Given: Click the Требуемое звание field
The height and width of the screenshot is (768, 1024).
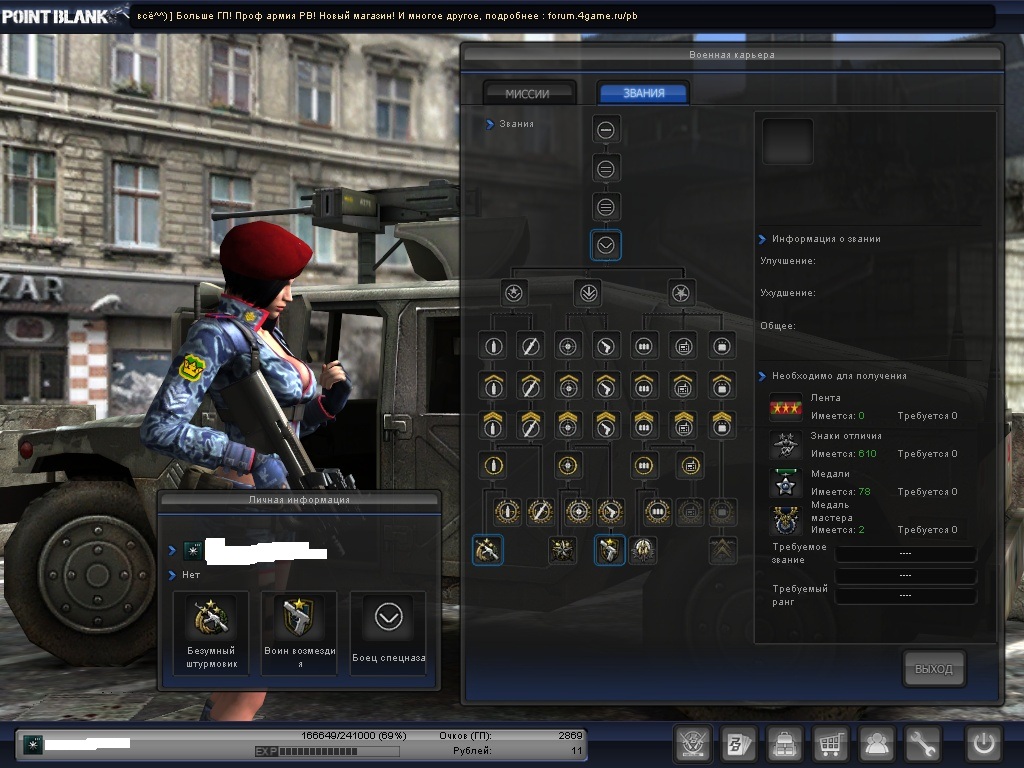Looking at the screenshot, I should pos(905,554).
